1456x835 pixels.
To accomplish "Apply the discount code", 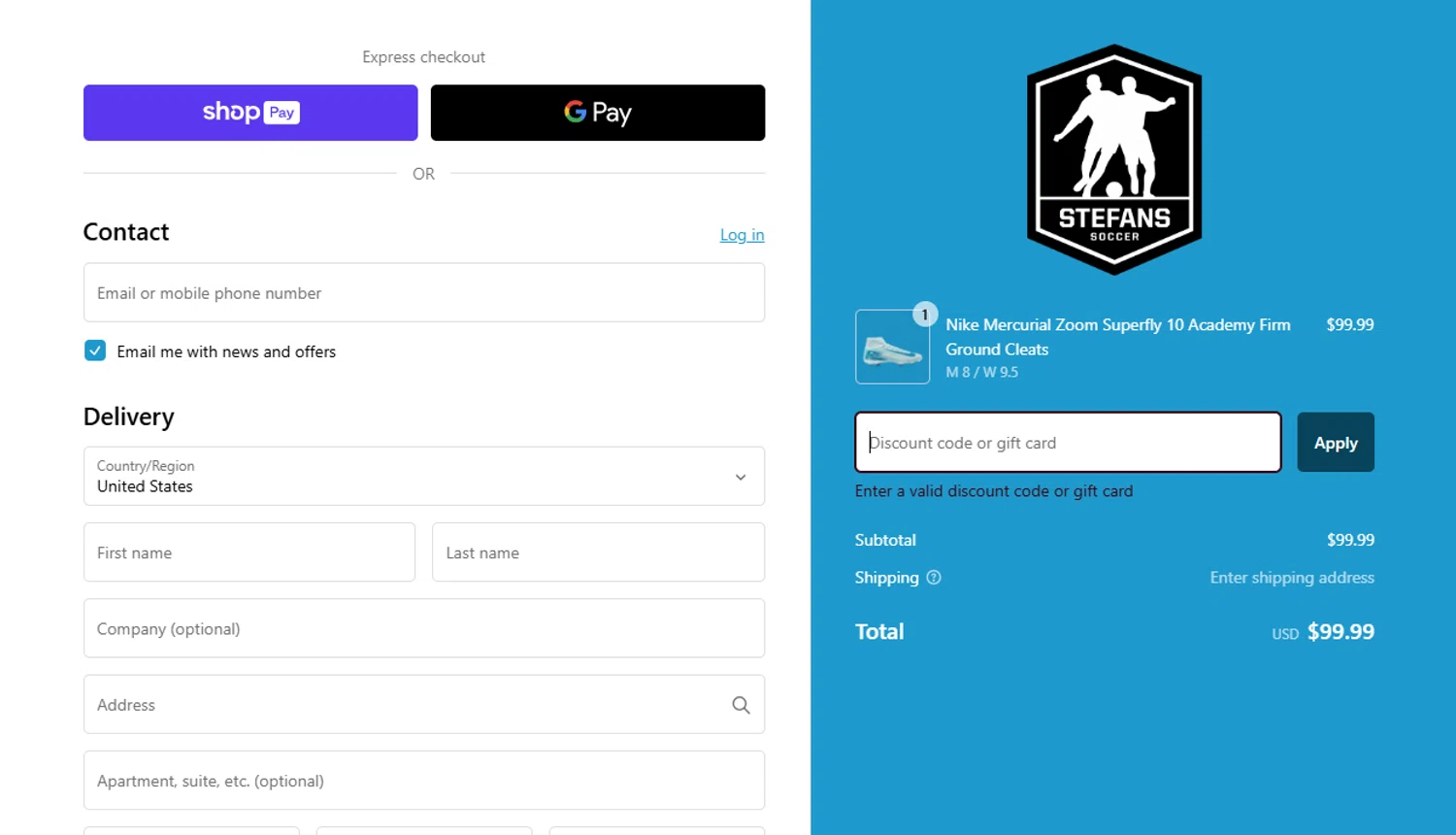I will 1336,442.
